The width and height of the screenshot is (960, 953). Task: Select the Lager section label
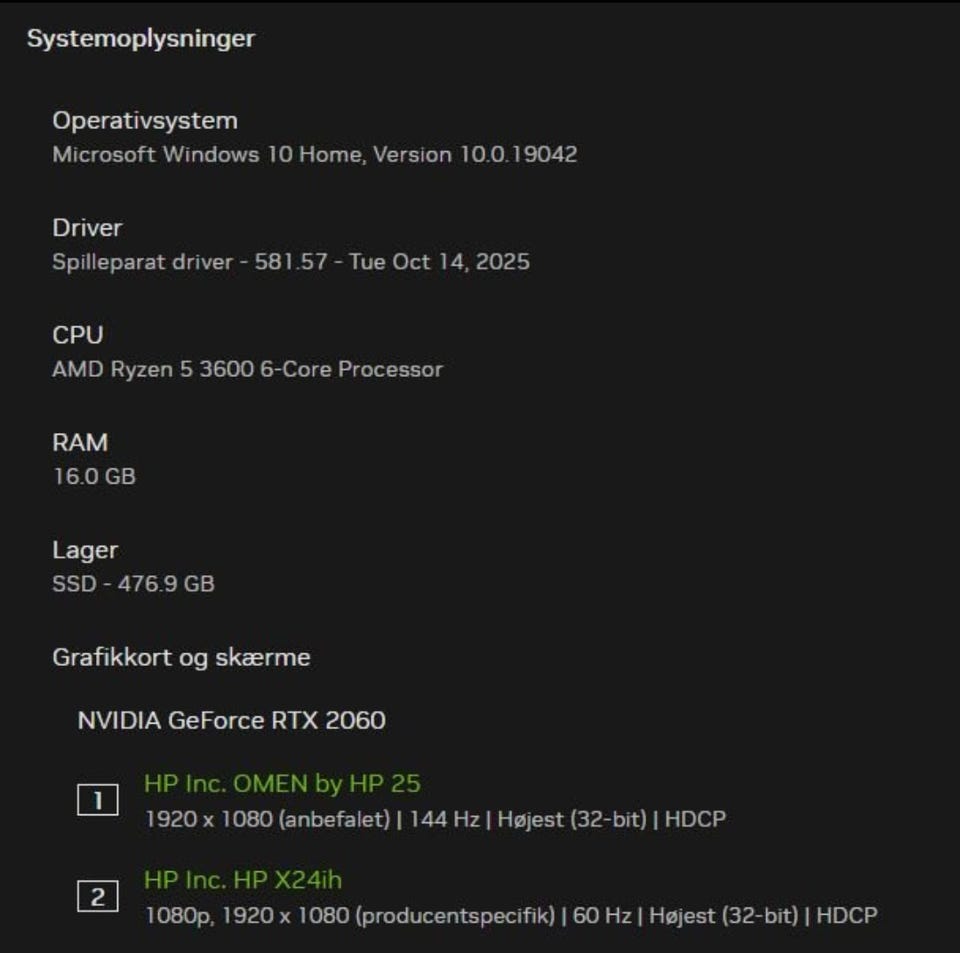tap(85, 550)
